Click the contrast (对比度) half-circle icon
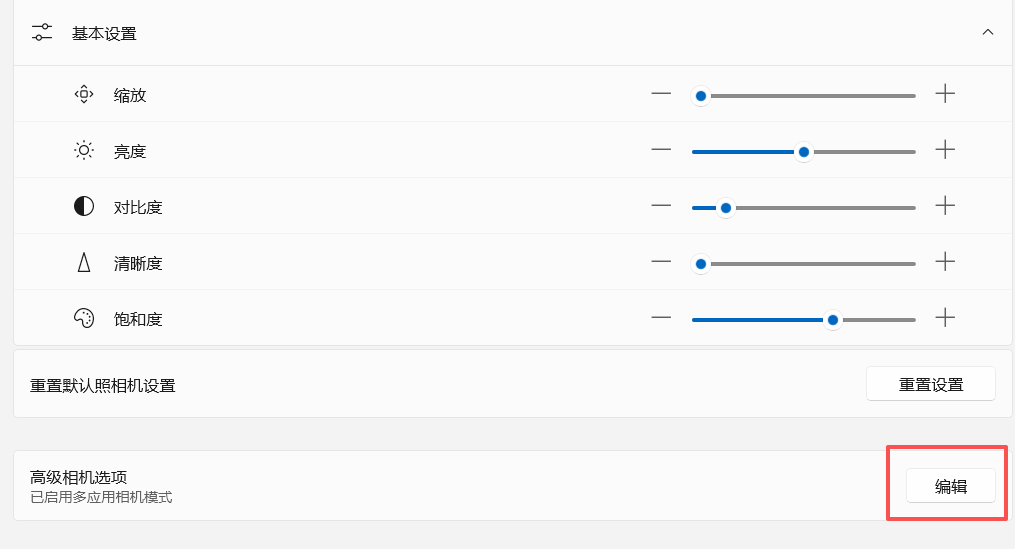Image resolution: width=1015 pixels, height=549 pixels. pyautogui.click(x=84, y=207)
